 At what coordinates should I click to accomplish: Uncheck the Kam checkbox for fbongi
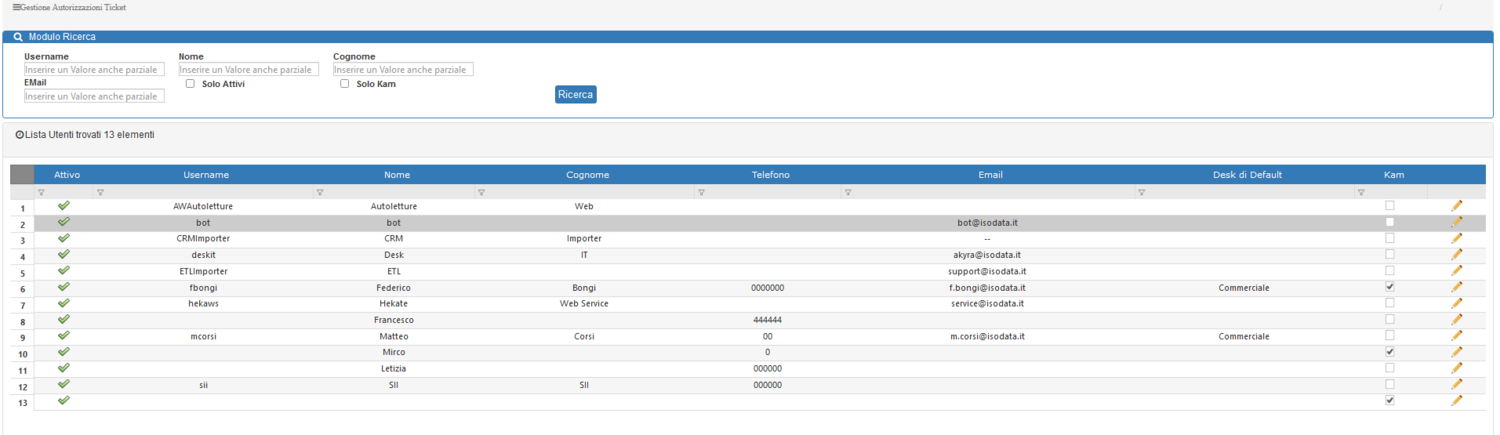[1390, 287]
